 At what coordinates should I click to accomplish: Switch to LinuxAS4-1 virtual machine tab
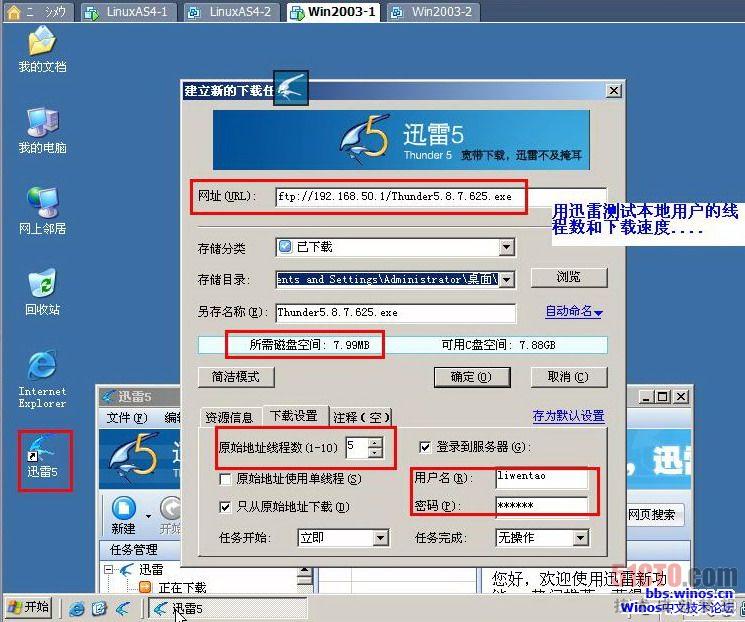point(129,12)
